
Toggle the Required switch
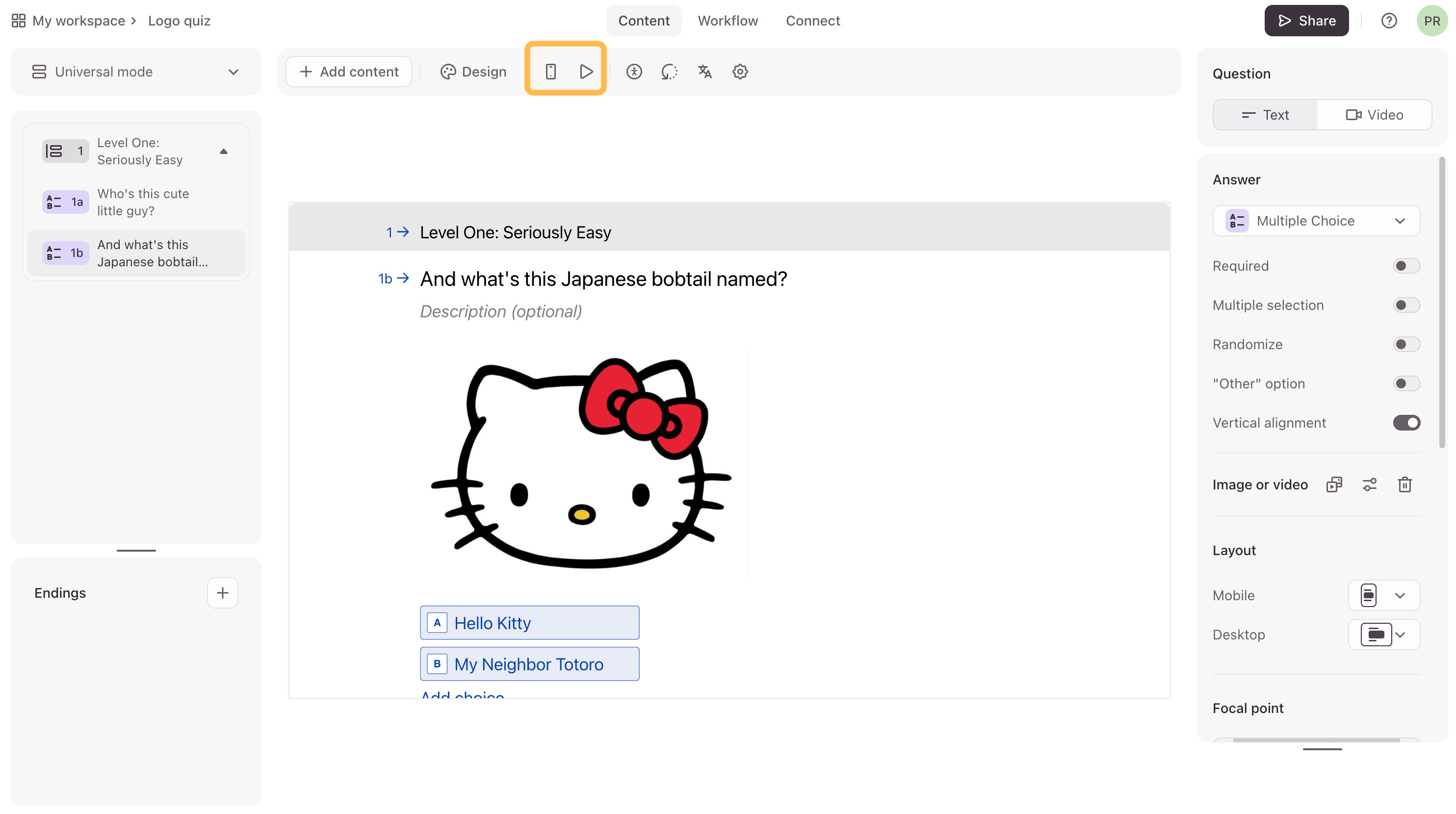(x=1406, y=265)
